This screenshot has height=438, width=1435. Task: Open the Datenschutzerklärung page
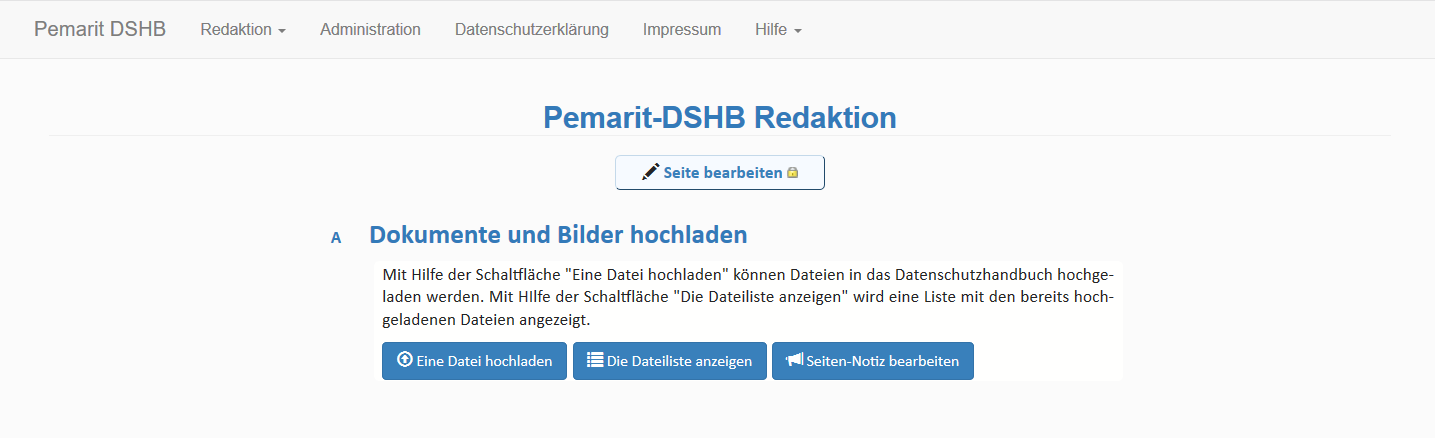[x=531, y=30]
